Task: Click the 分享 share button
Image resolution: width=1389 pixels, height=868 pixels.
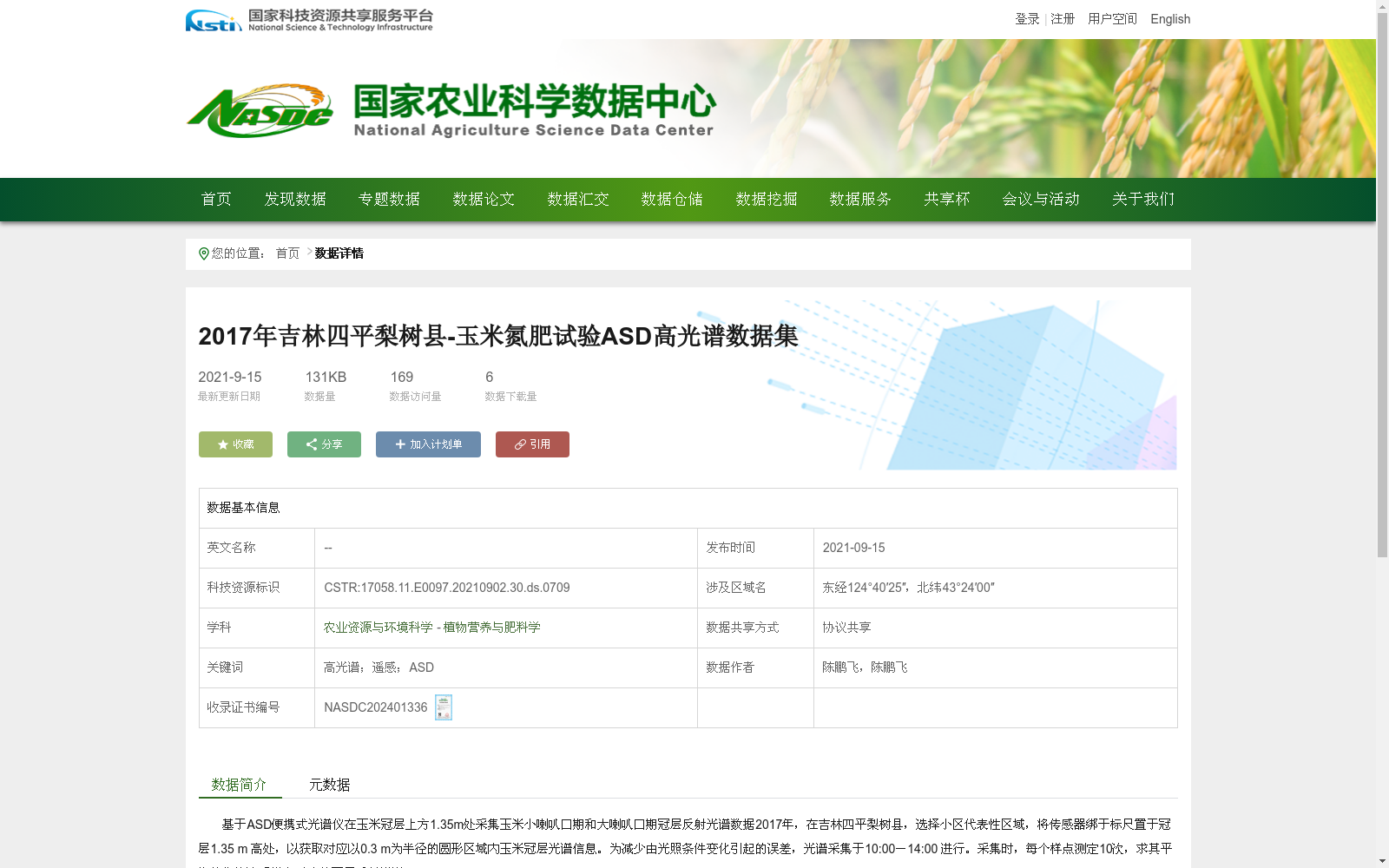Action: pos(324,444)
